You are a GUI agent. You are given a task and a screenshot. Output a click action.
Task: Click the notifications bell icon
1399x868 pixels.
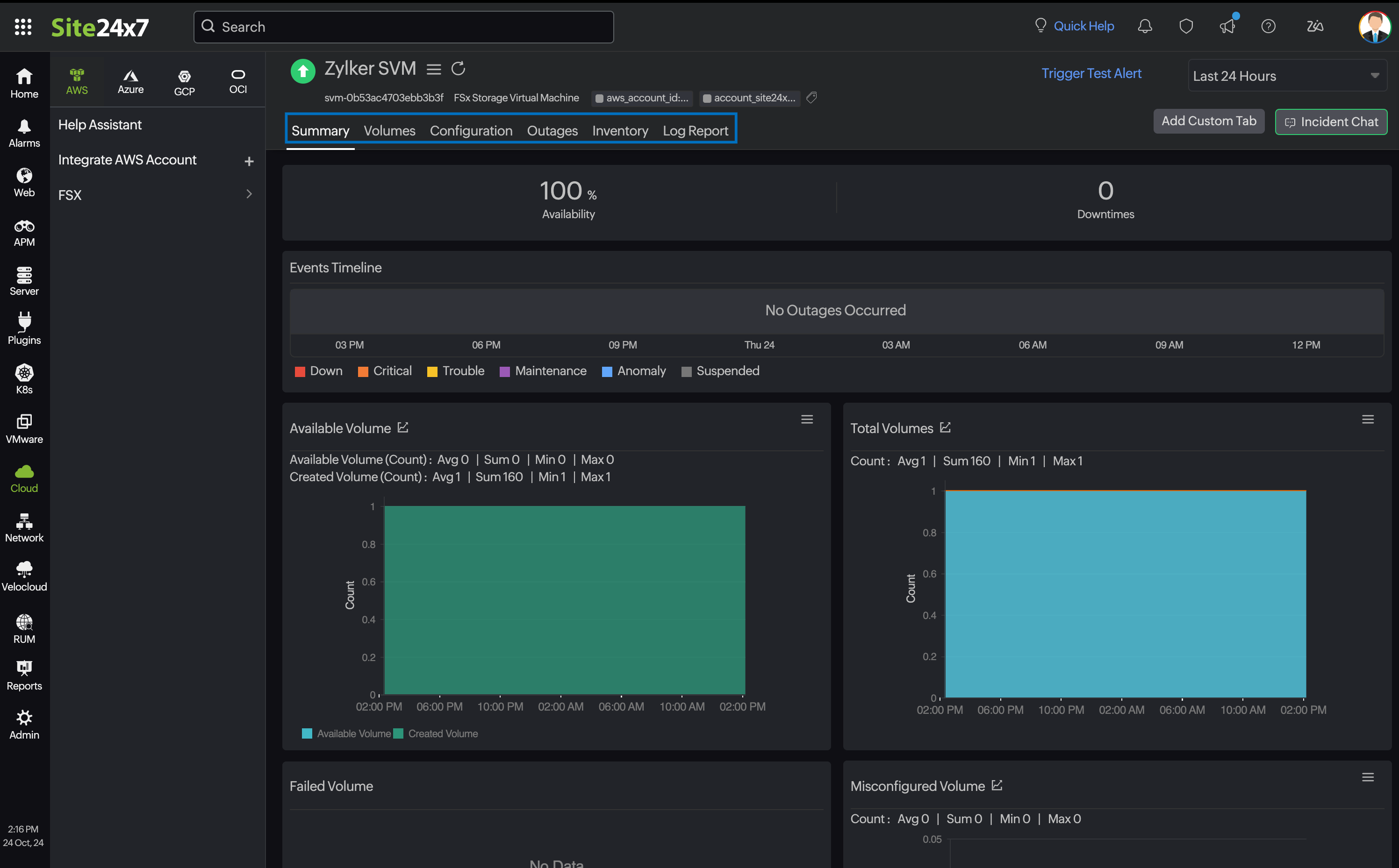1145,27
